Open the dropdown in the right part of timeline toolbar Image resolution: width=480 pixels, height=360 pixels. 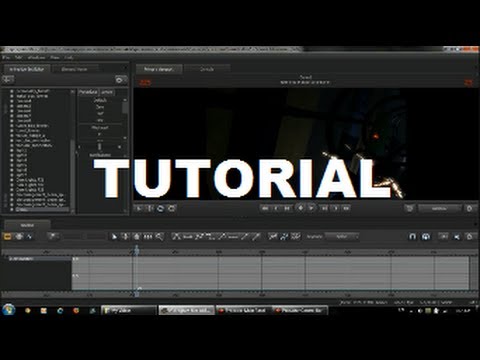coord(342,237)
